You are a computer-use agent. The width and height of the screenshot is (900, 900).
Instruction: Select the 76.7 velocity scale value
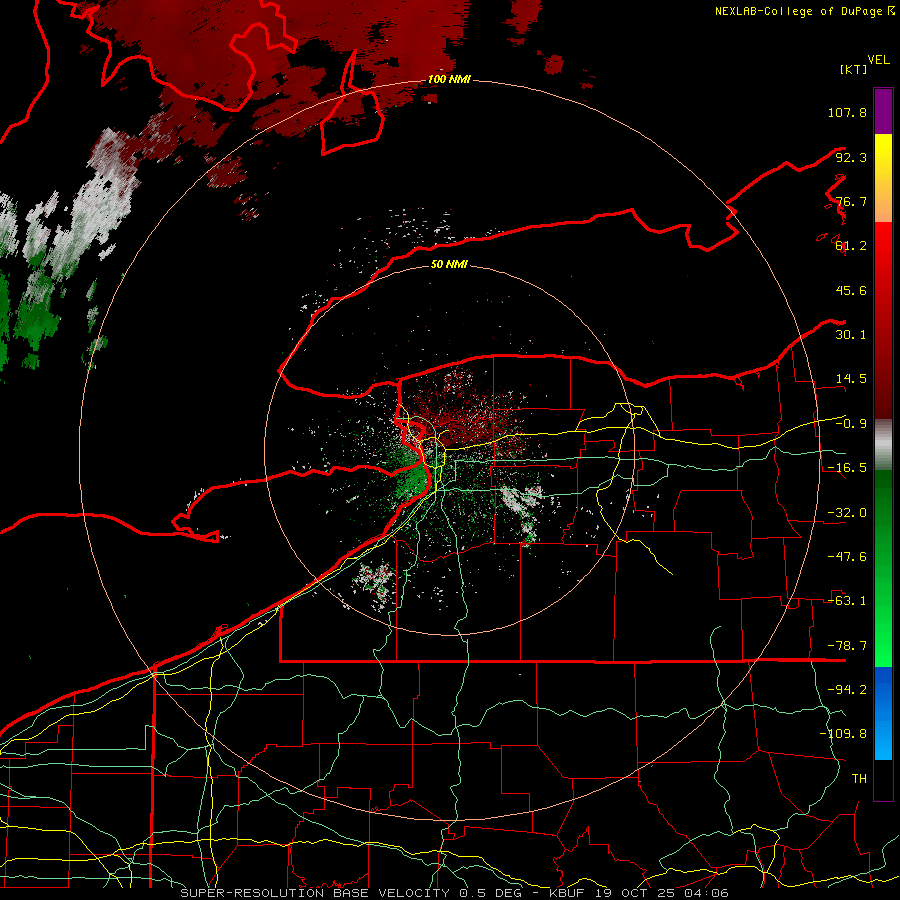[x=851, y=201]
